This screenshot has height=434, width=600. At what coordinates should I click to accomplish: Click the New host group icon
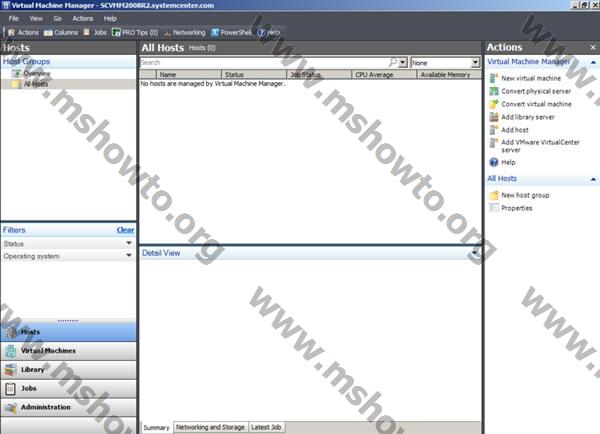[494, 195]
